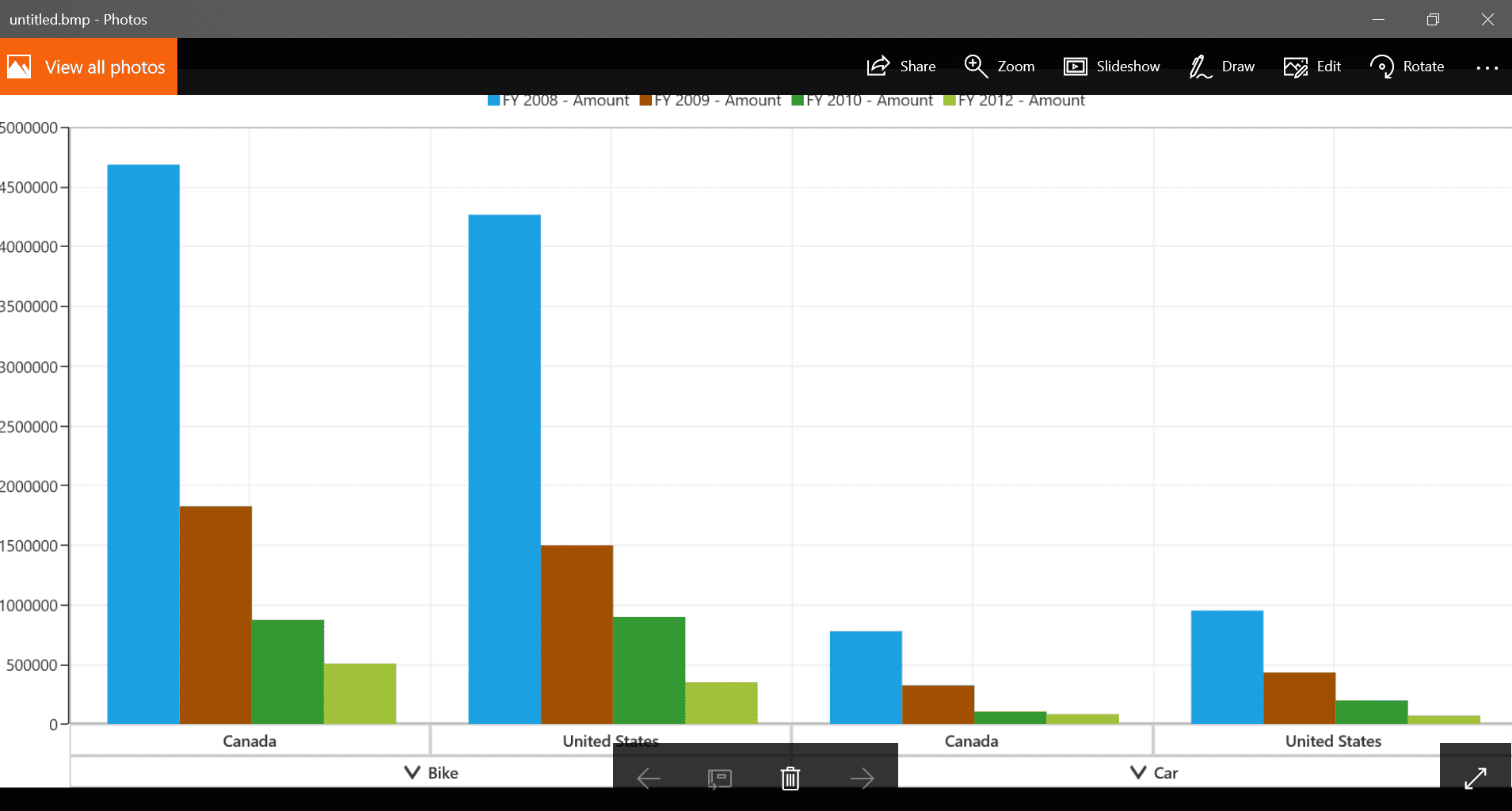The image size is (1512, 811).
Task: Restore down the Photos window
Action: [1433, 19]
